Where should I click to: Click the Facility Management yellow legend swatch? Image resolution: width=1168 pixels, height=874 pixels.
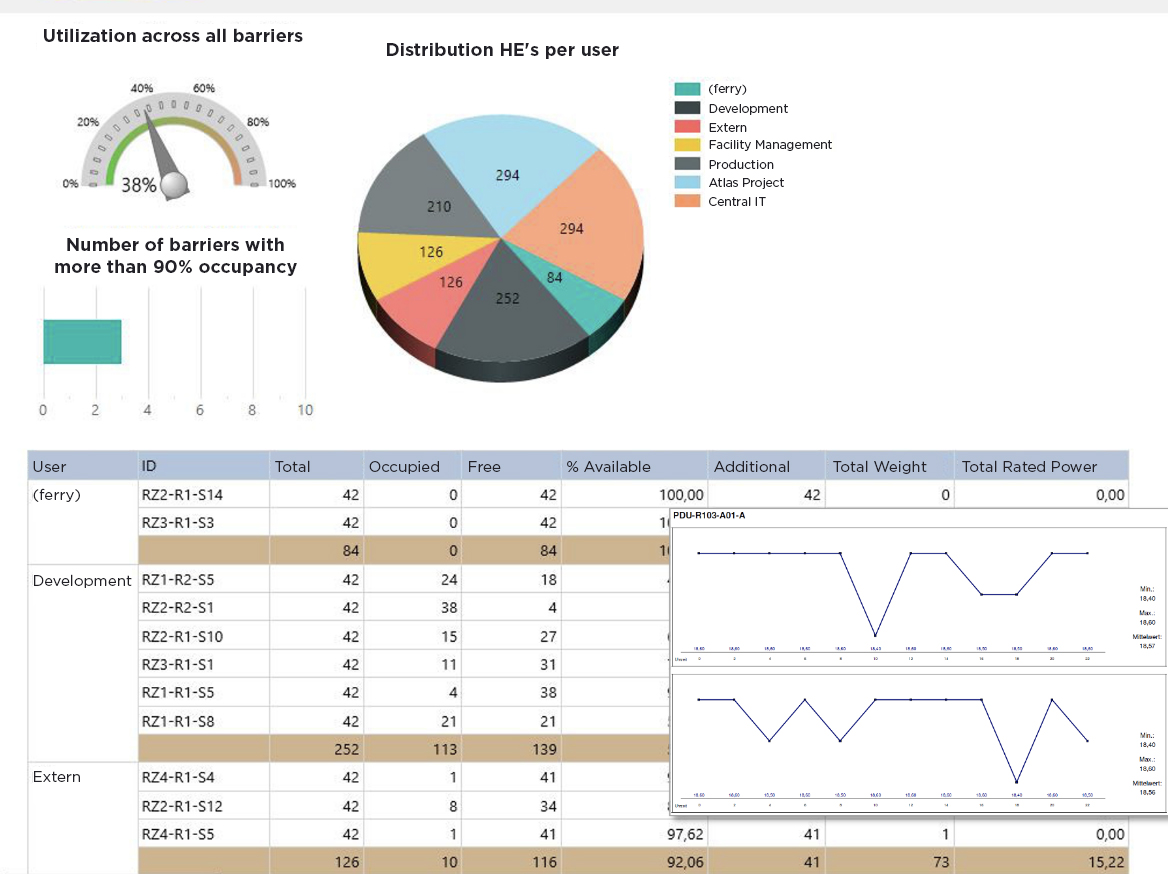(x=688, y=145)
